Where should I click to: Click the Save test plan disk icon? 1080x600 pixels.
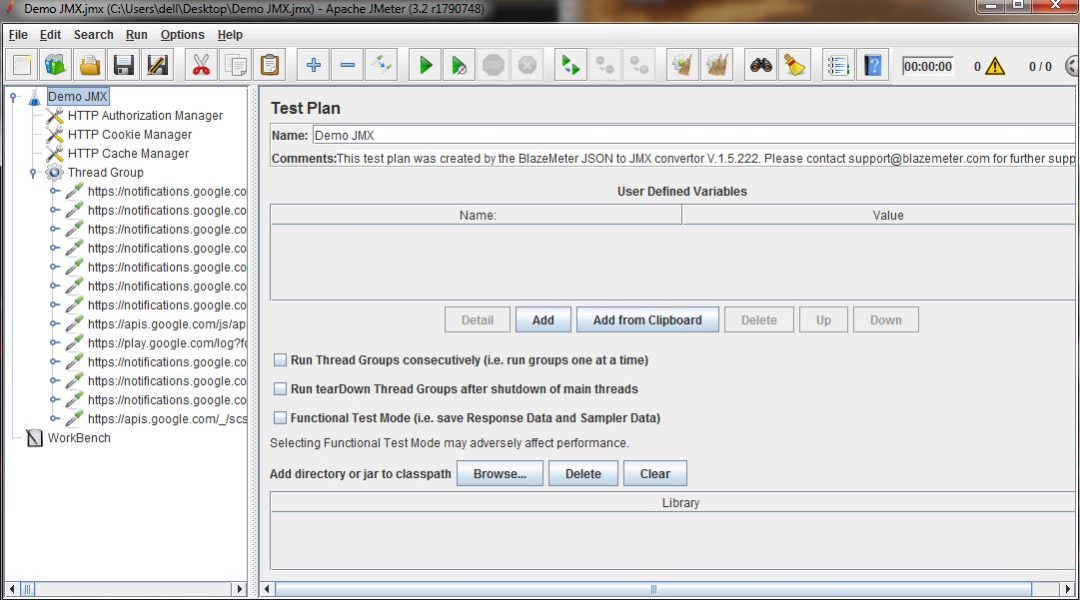[x=123, y=65]
